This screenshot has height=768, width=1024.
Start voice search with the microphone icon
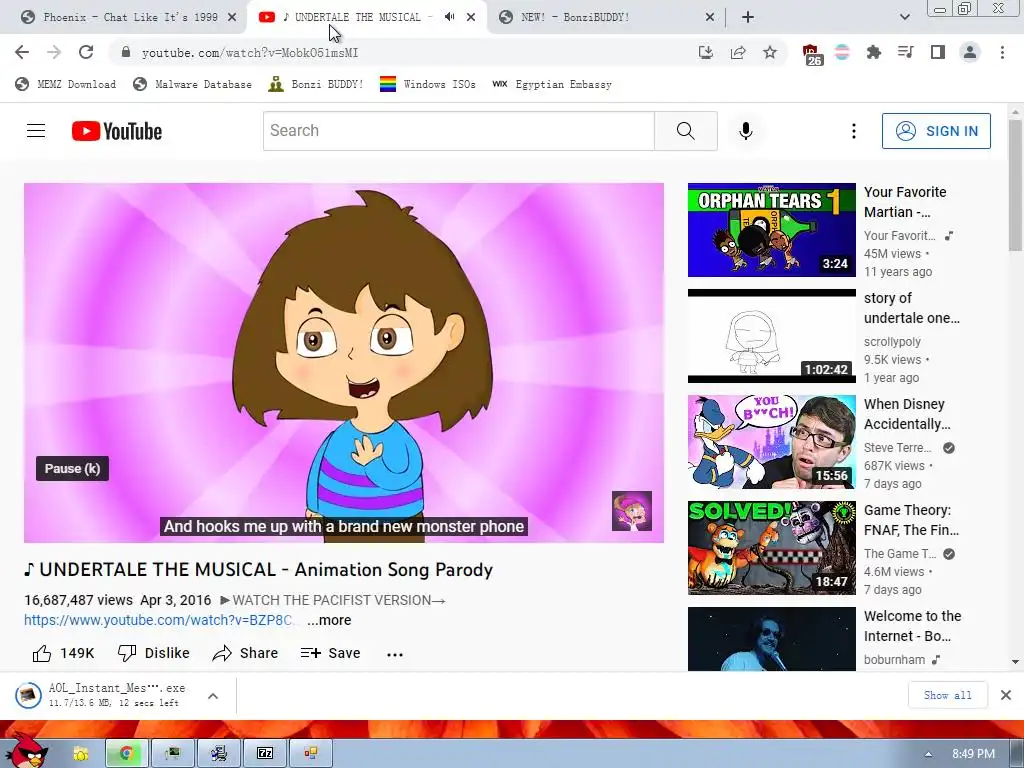coord(746,131)
